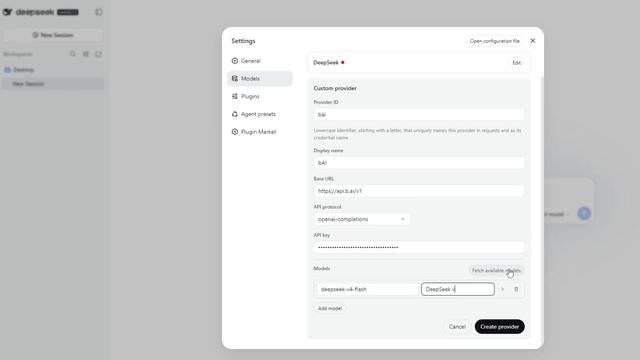Focus the API key field
The height and width of the screenshot is (360, 640).
[x=419, y=247]
